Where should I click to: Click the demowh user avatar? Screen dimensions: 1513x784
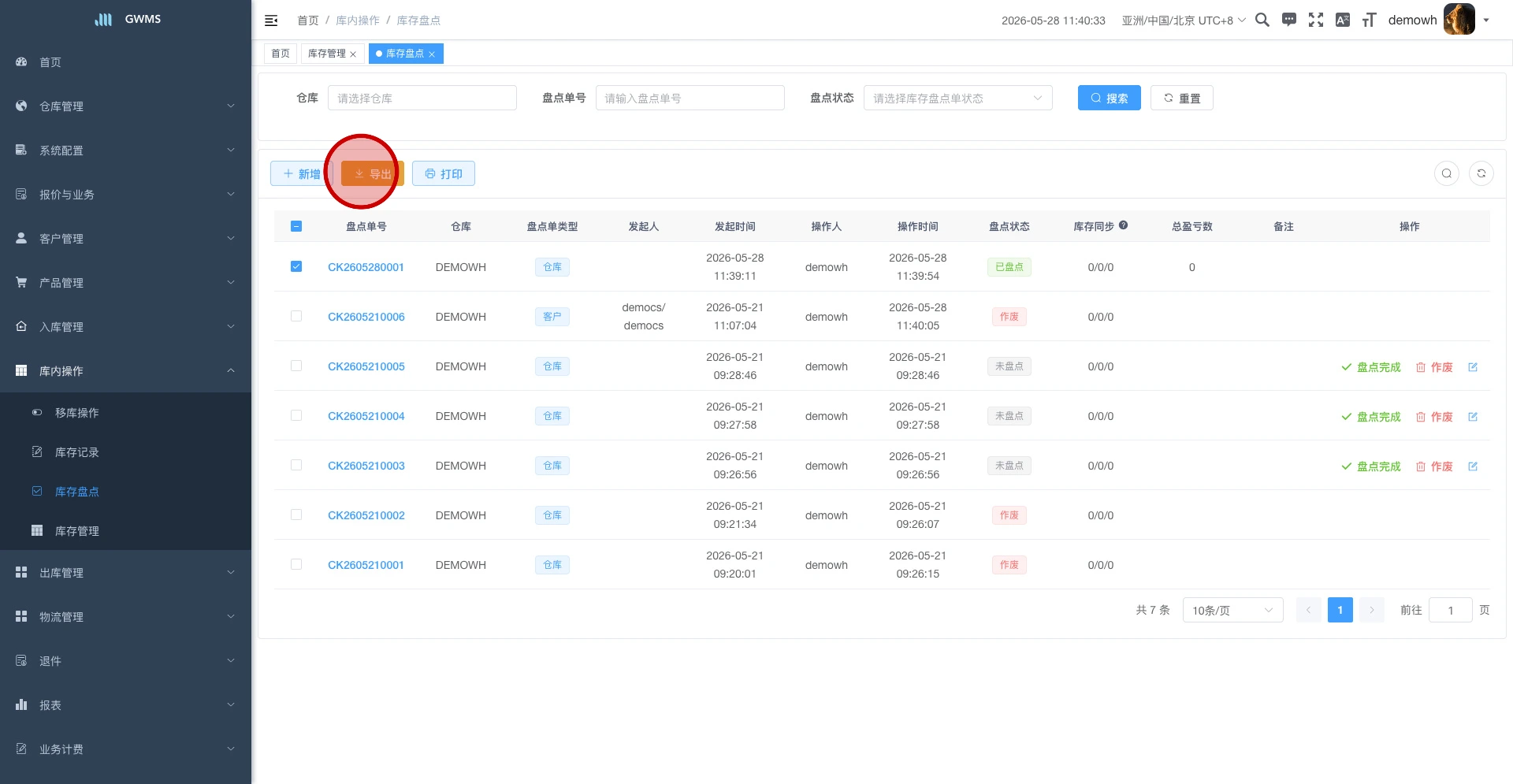coord(1459,20)
